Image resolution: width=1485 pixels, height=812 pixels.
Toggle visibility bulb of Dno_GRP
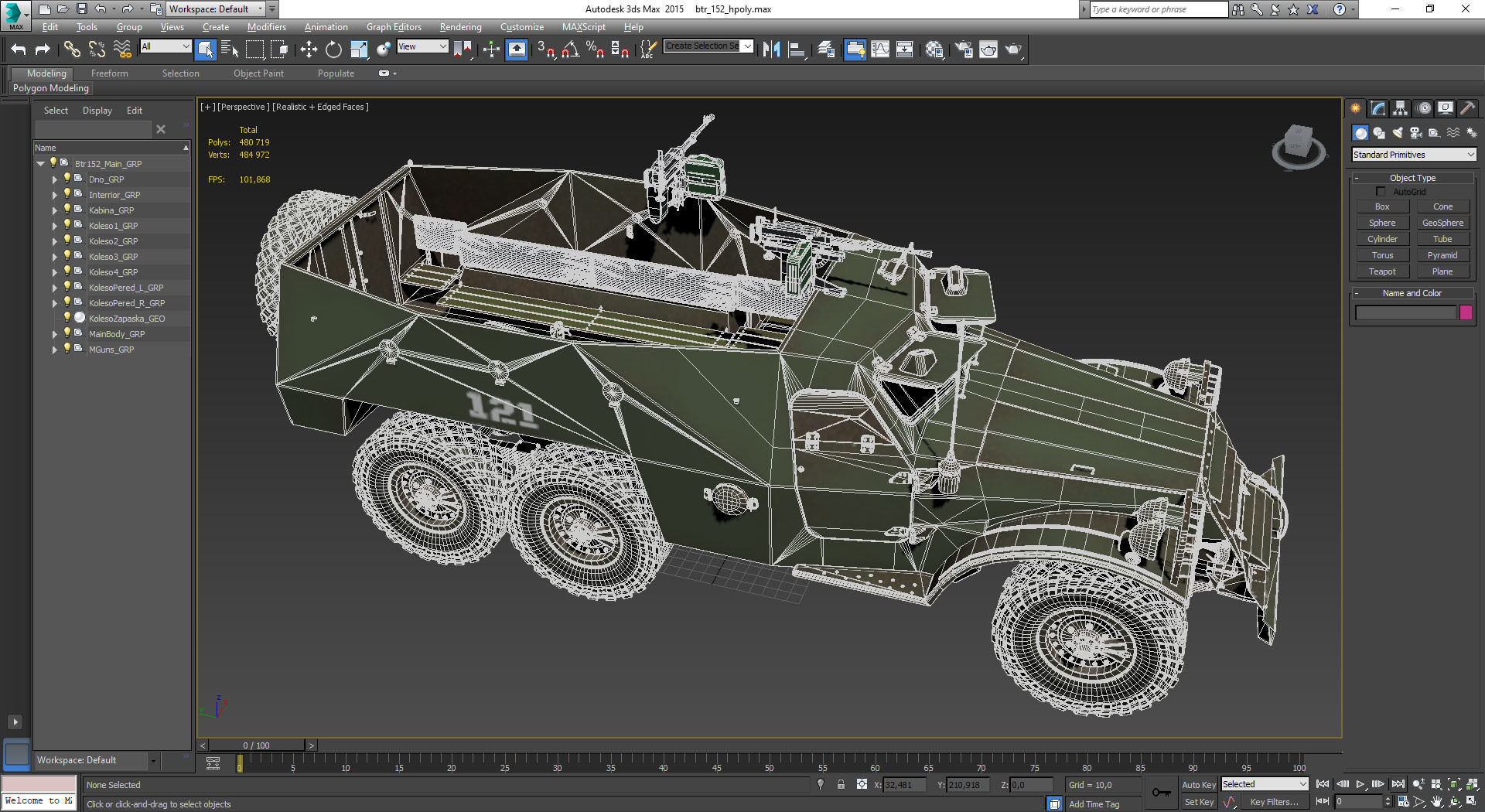pos(67,179)
